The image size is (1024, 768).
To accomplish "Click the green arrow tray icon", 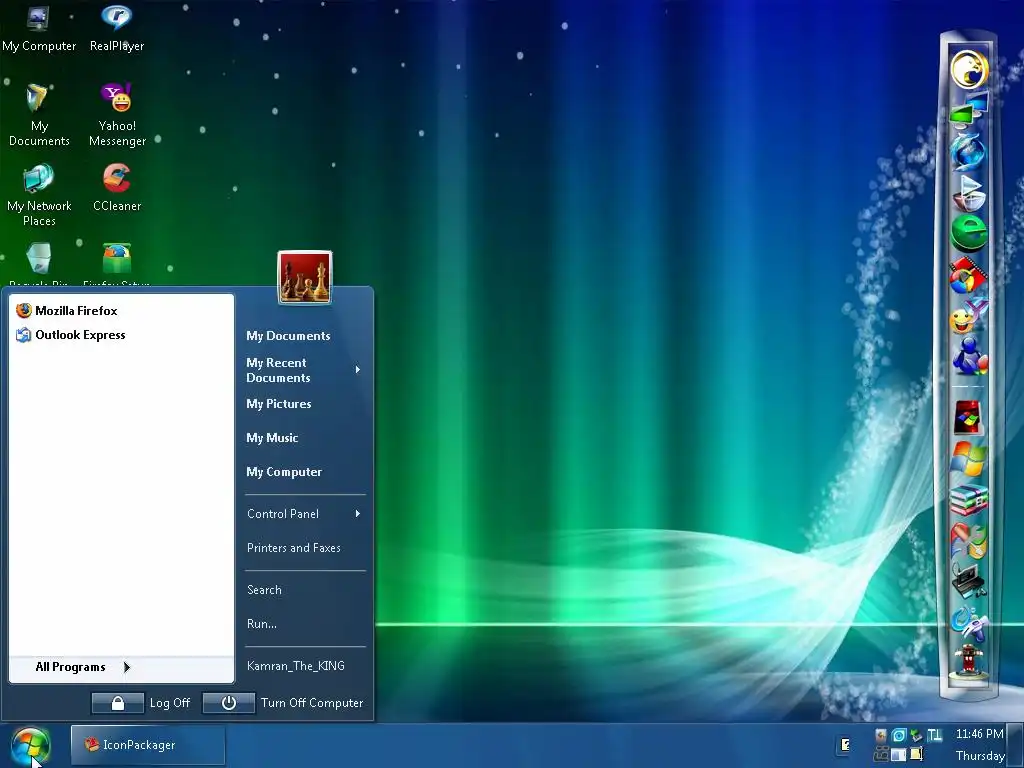I will tap(916, 736).
